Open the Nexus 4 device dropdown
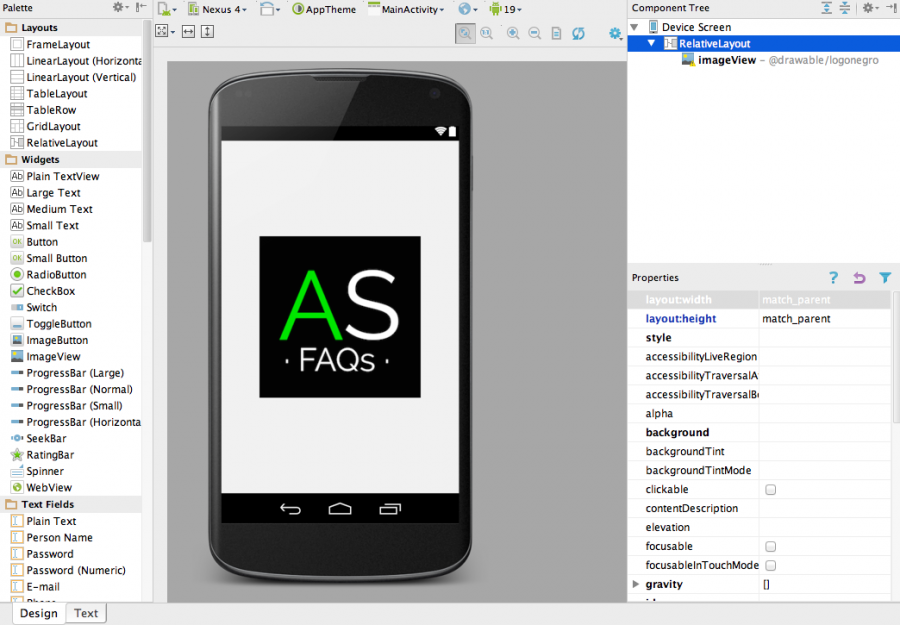 click(x=218, y=9)
